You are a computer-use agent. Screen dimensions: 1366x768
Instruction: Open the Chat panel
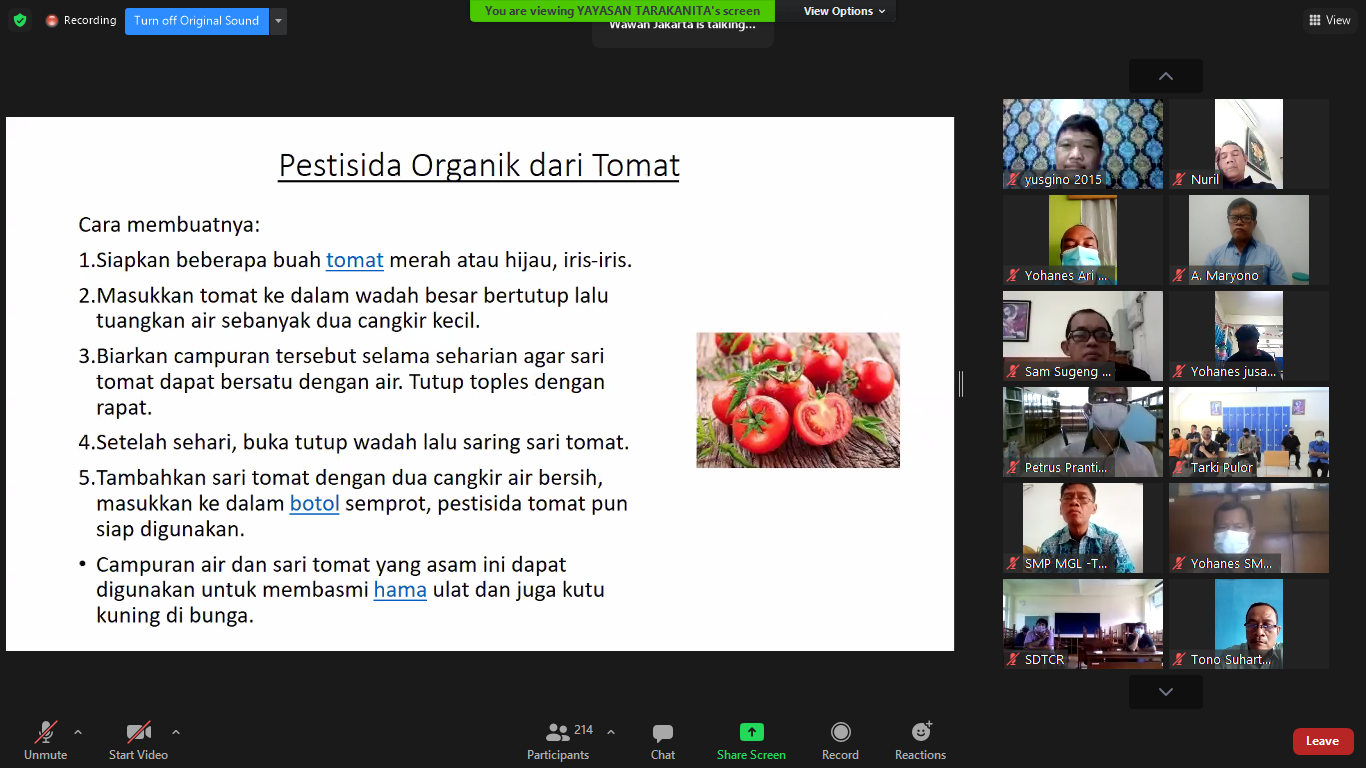[663, 741]
